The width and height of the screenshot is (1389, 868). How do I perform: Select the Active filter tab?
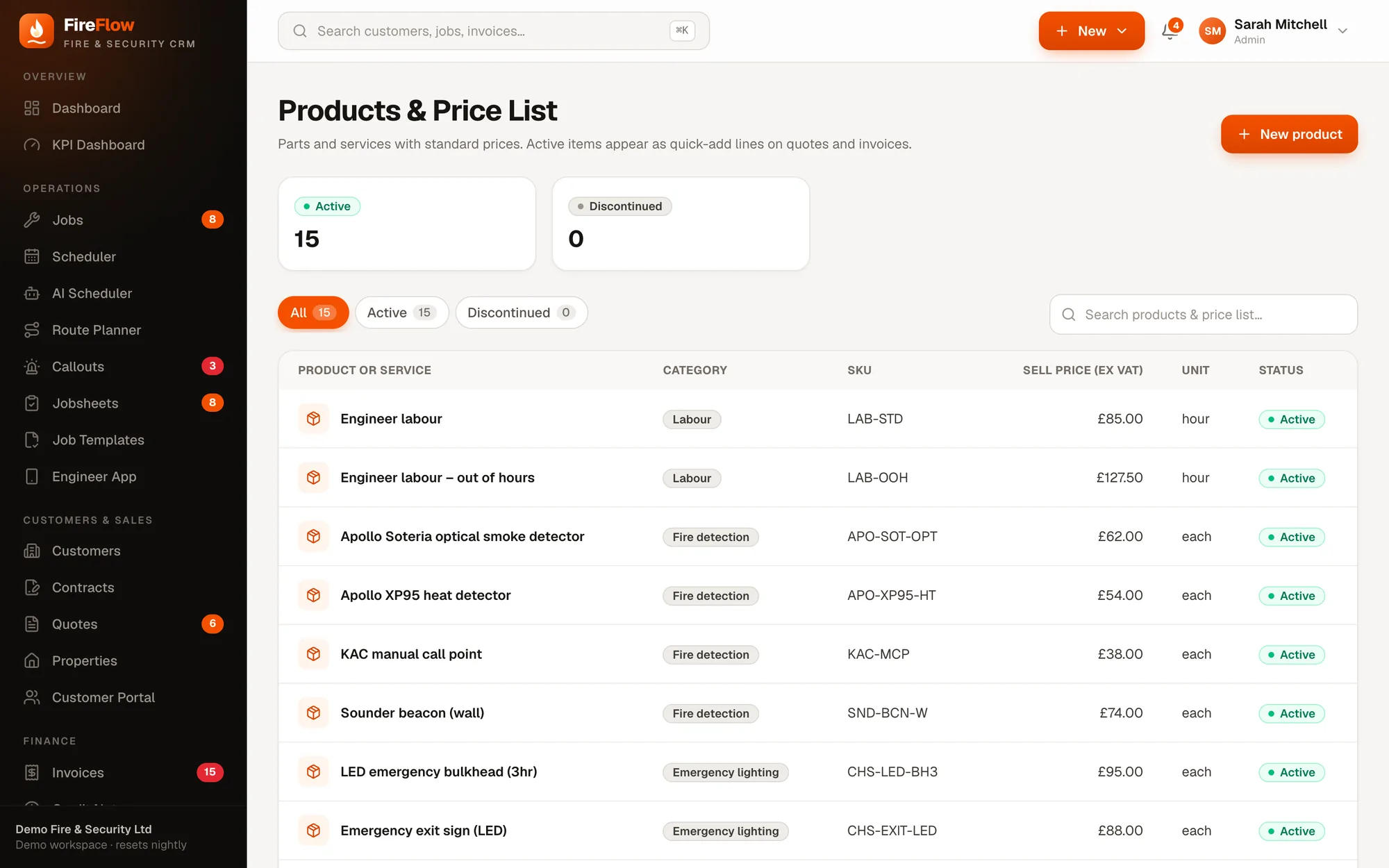(x=401, y=312)
